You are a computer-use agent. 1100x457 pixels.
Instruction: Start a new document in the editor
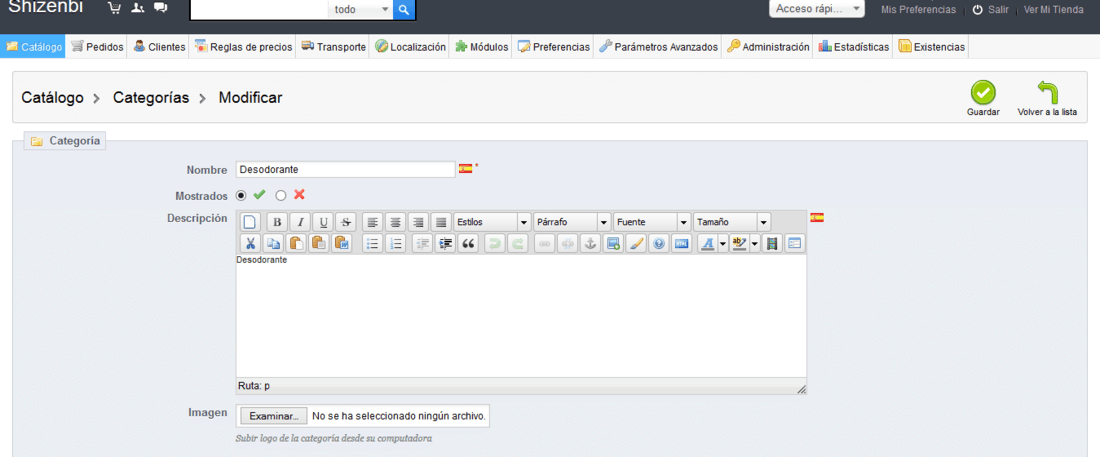click(x=250, y=222)
